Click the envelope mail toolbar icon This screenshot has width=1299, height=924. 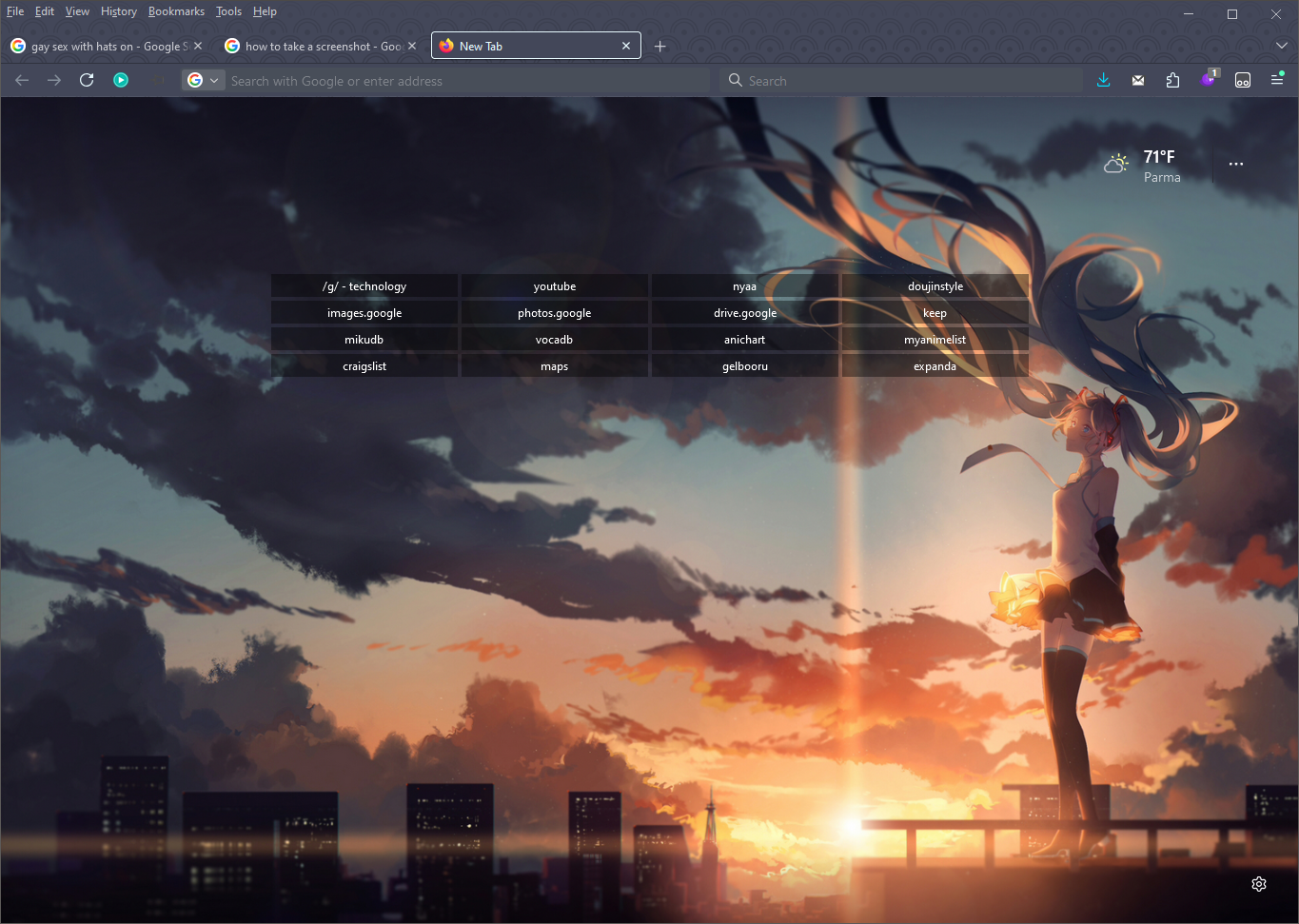click(1138, 81)
